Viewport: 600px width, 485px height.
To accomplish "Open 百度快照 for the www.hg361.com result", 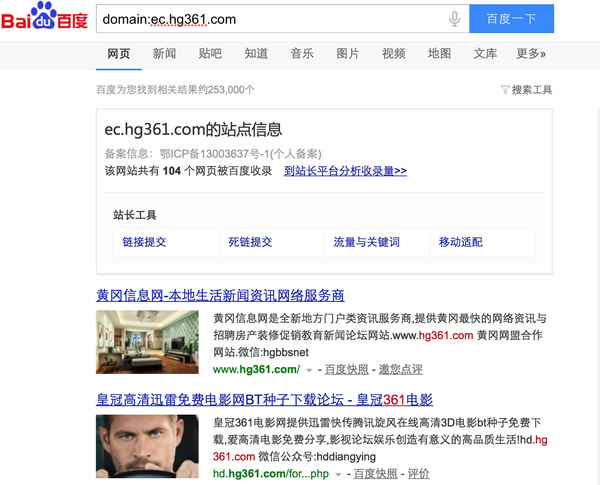I will (x=347, y=369).
